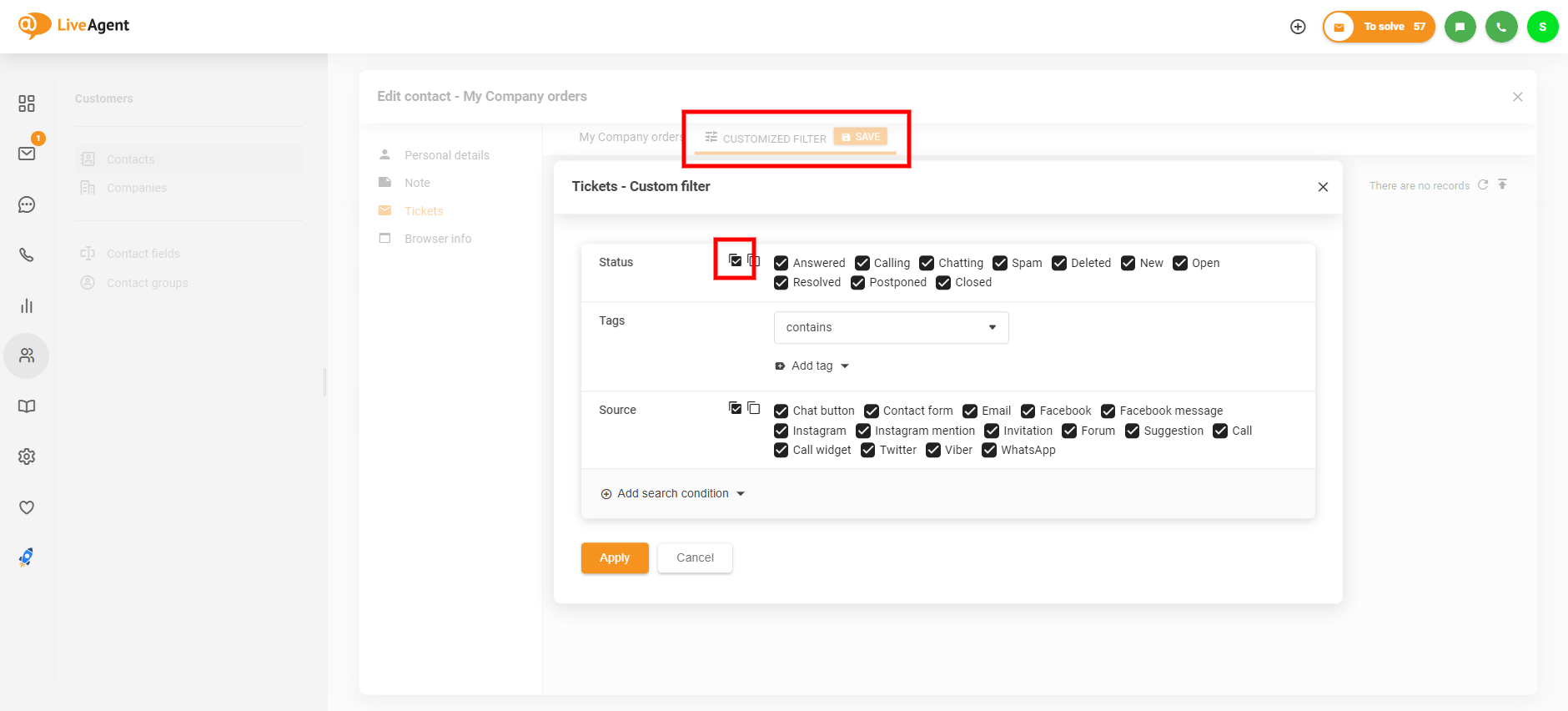1568x711 pixels.
Task: Uncheck the WhatsApp source checkbox
Action: [x=989, y=451]
